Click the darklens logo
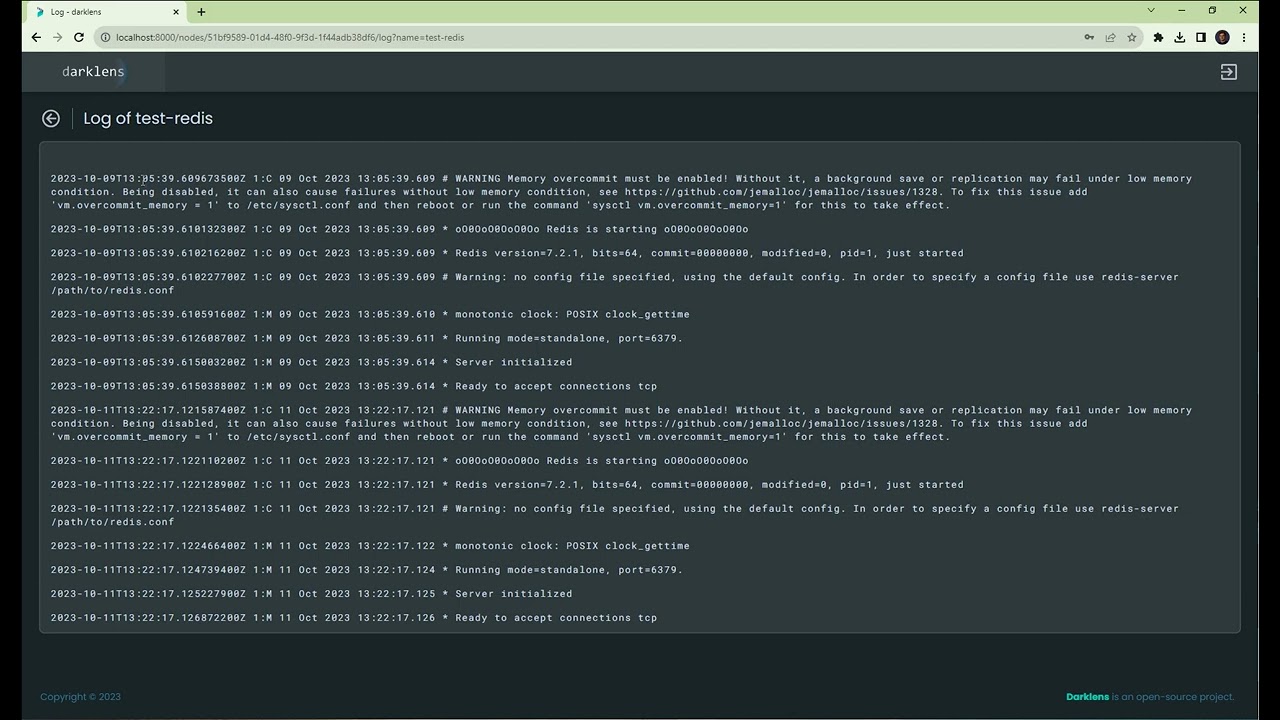Screen dimensions: 1280x720 click(93, 72)
